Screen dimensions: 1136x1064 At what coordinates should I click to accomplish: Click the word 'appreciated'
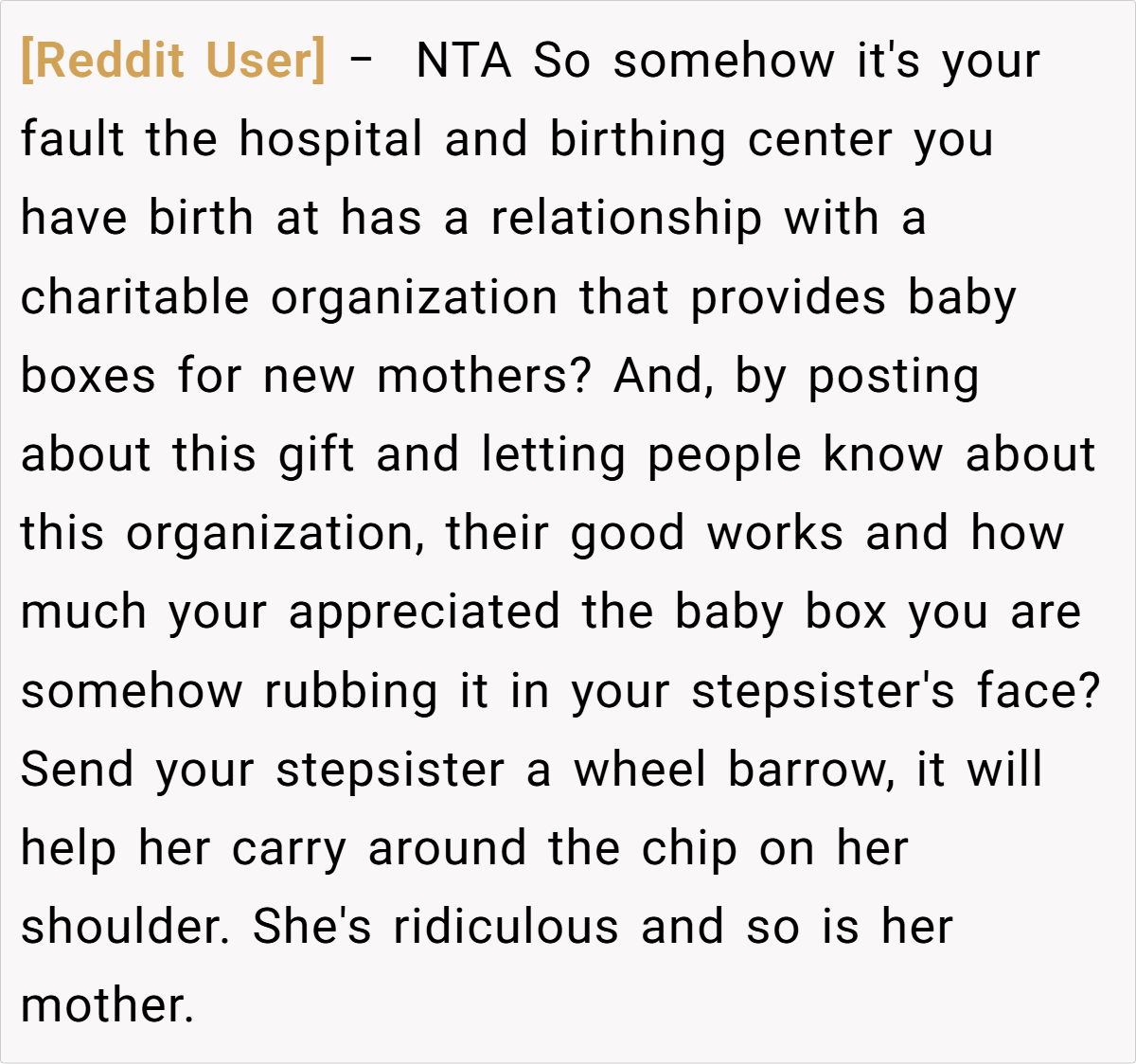coord(424,612)
